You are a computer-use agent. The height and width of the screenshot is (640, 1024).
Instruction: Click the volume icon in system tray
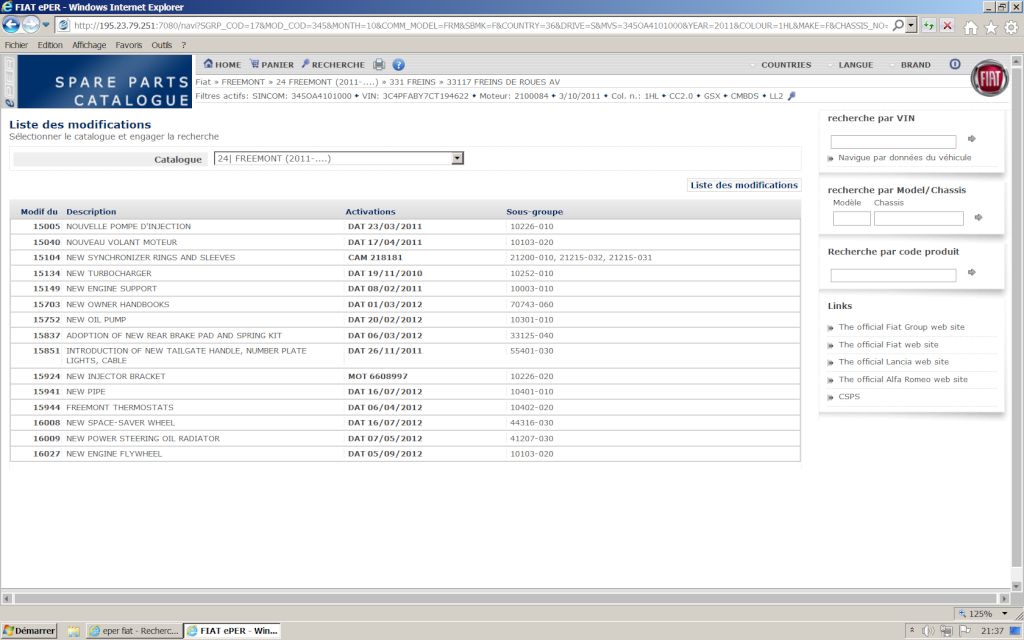tap(928, 631)
